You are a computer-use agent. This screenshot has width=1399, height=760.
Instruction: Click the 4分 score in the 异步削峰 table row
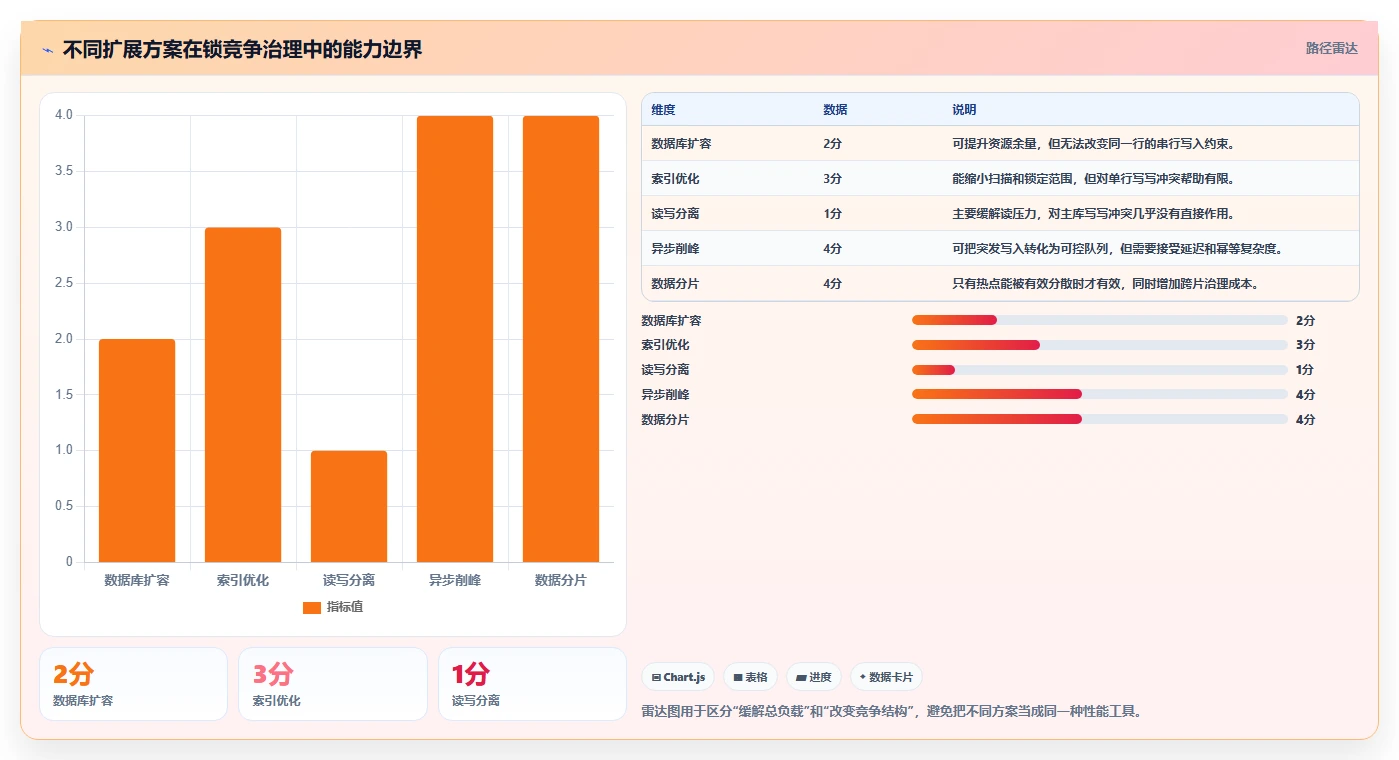coord(832,249)
